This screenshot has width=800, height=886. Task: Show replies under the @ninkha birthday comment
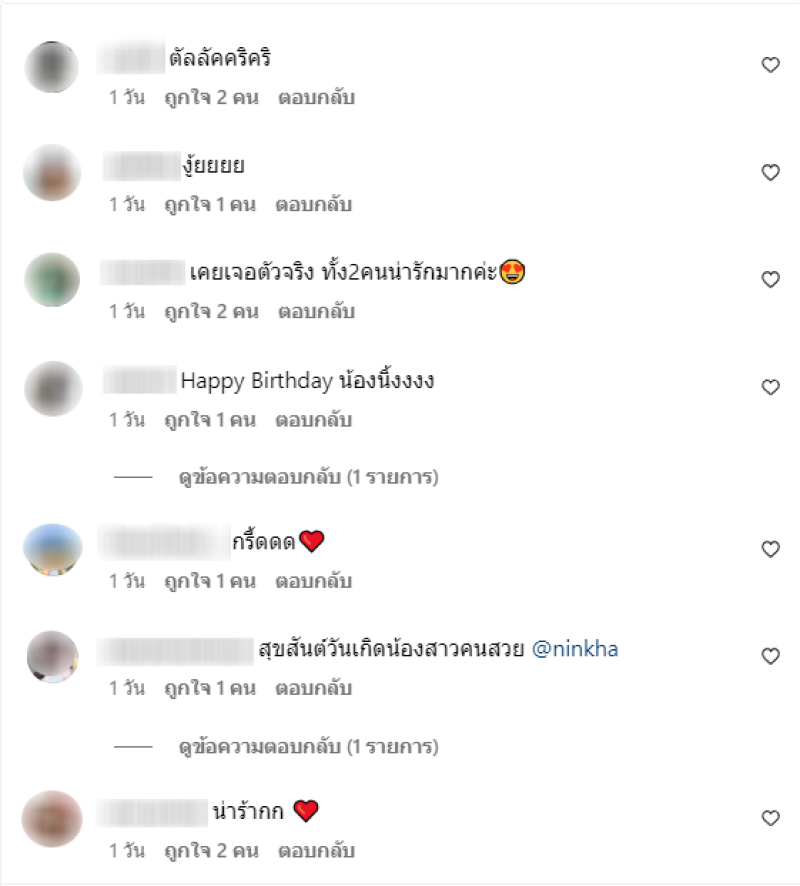[x=308, y=747]
